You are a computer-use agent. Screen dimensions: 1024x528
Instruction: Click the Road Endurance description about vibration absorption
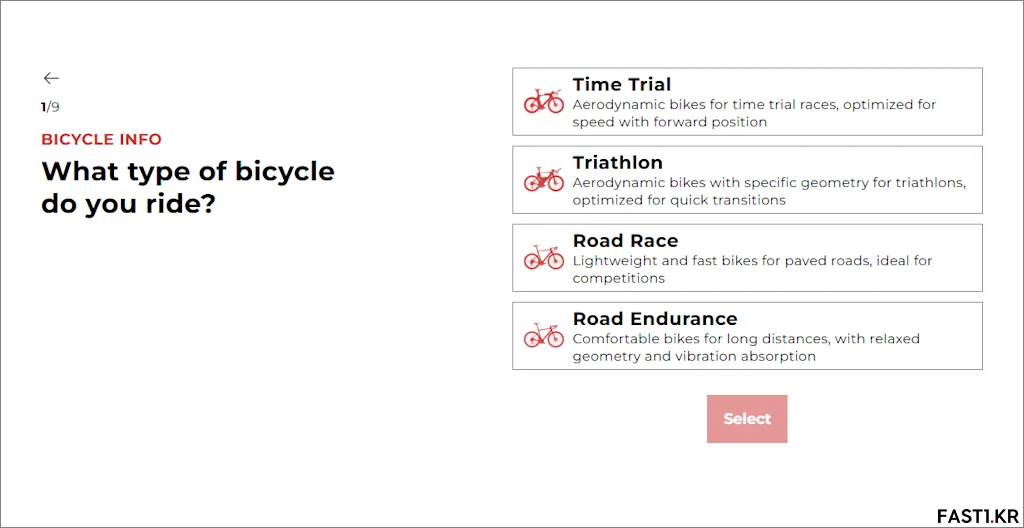pos(746,348)
